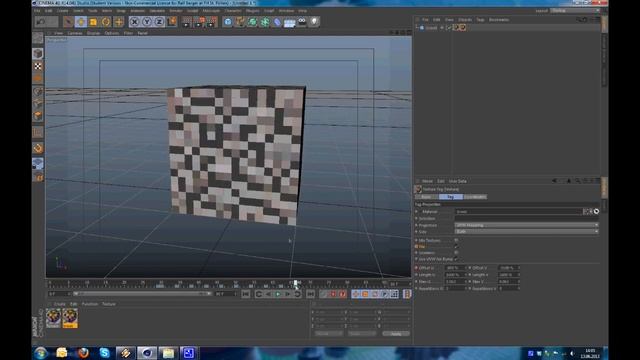Click the Undo arrow in top toolbar
The width and height of the screenshot is (640, 360).
tap(40, 22)
